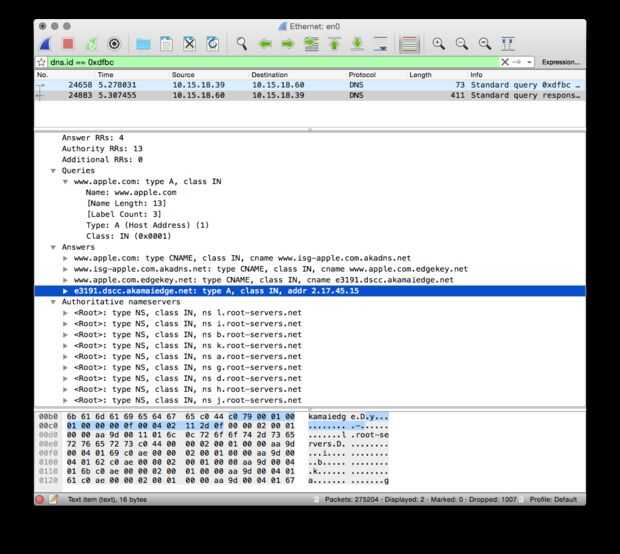Sort by the No. column

42,75
